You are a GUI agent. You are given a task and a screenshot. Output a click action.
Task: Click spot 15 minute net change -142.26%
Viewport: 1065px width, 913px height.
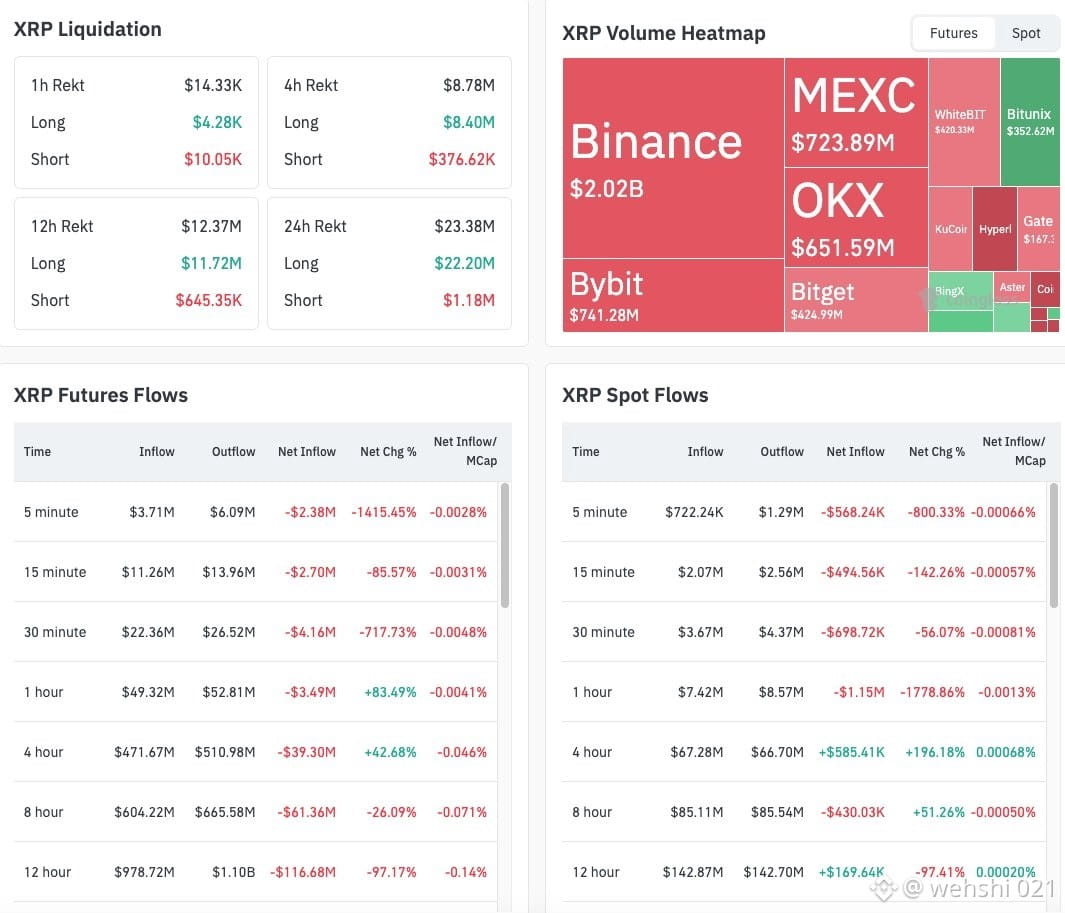click(936, 572)
